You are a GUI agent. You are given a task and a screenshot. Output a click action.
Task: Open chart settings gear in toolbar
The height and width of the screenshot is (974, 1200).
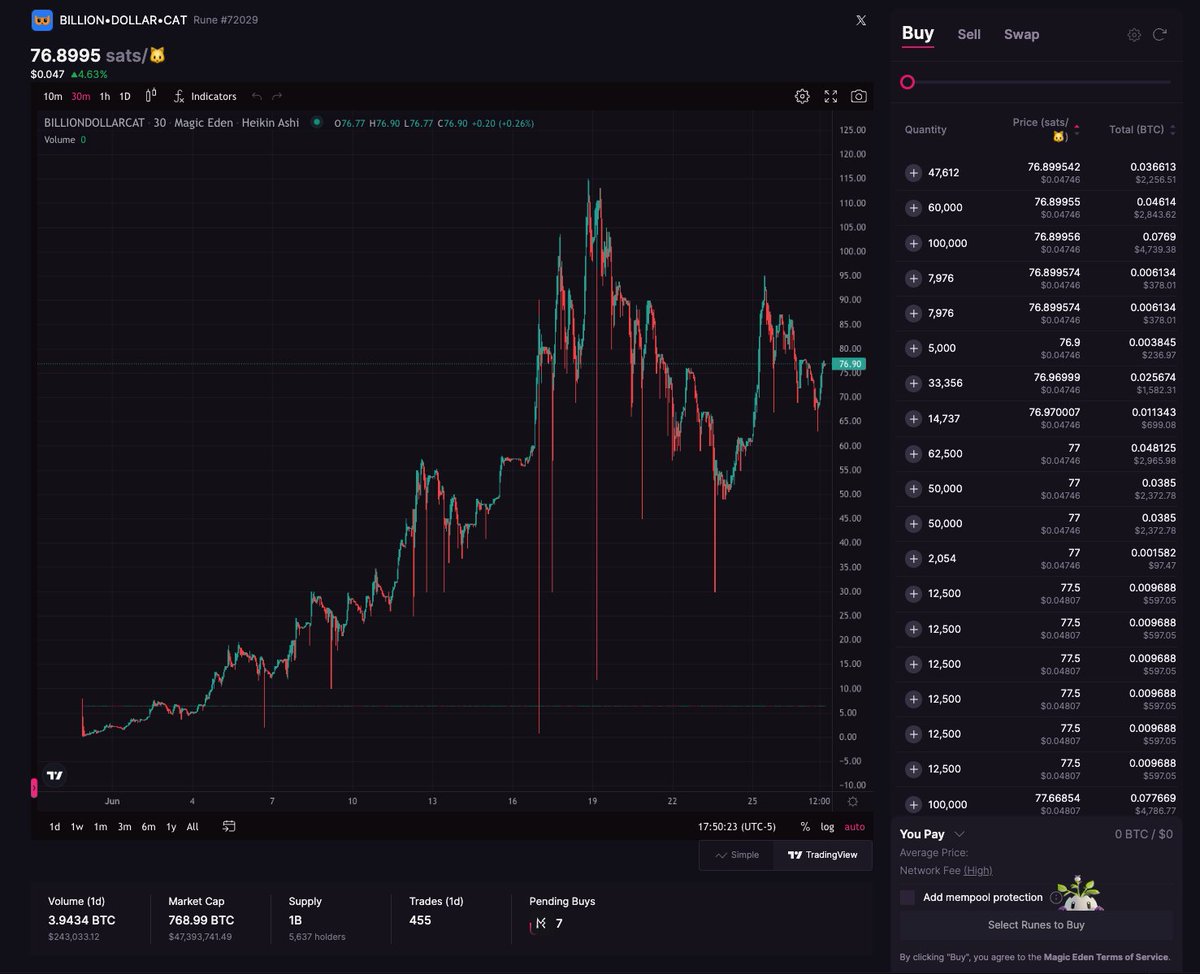pyautogui.click(x=802, y=96)
